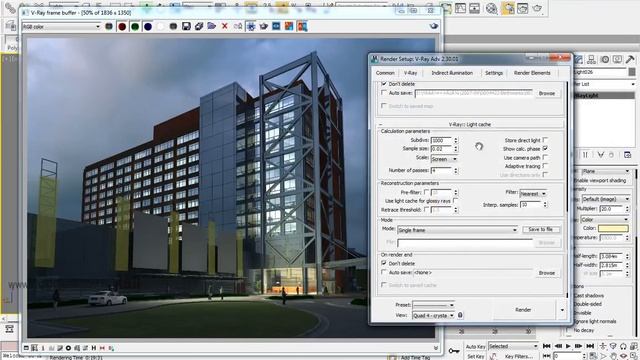Image resolution: width=640 pixels, height=360 pixels.
Task: Enable Use light cache for glossy rays
Action: coord(456,200)
